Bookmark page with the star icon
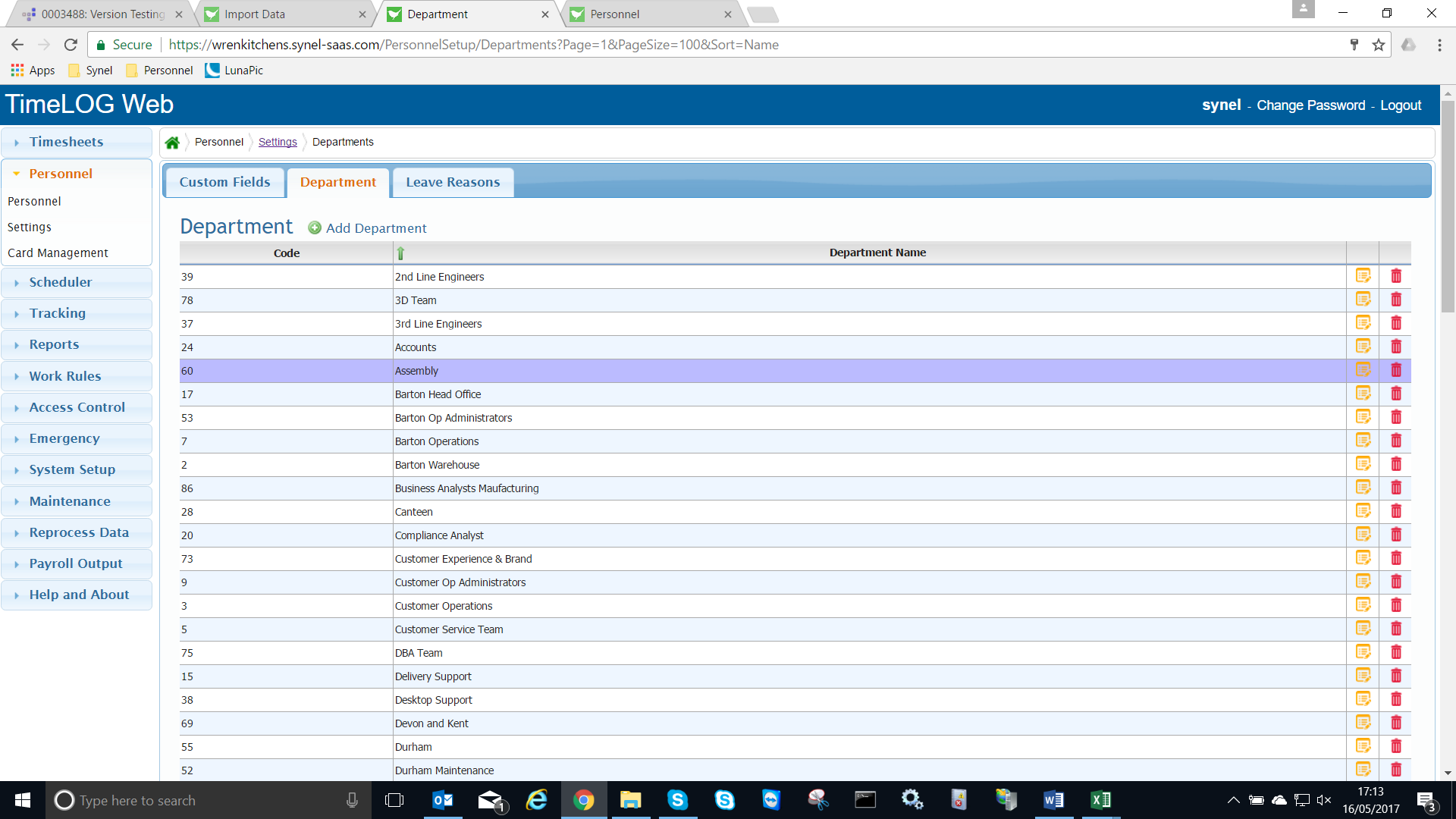 click(x=1378, y=45)
